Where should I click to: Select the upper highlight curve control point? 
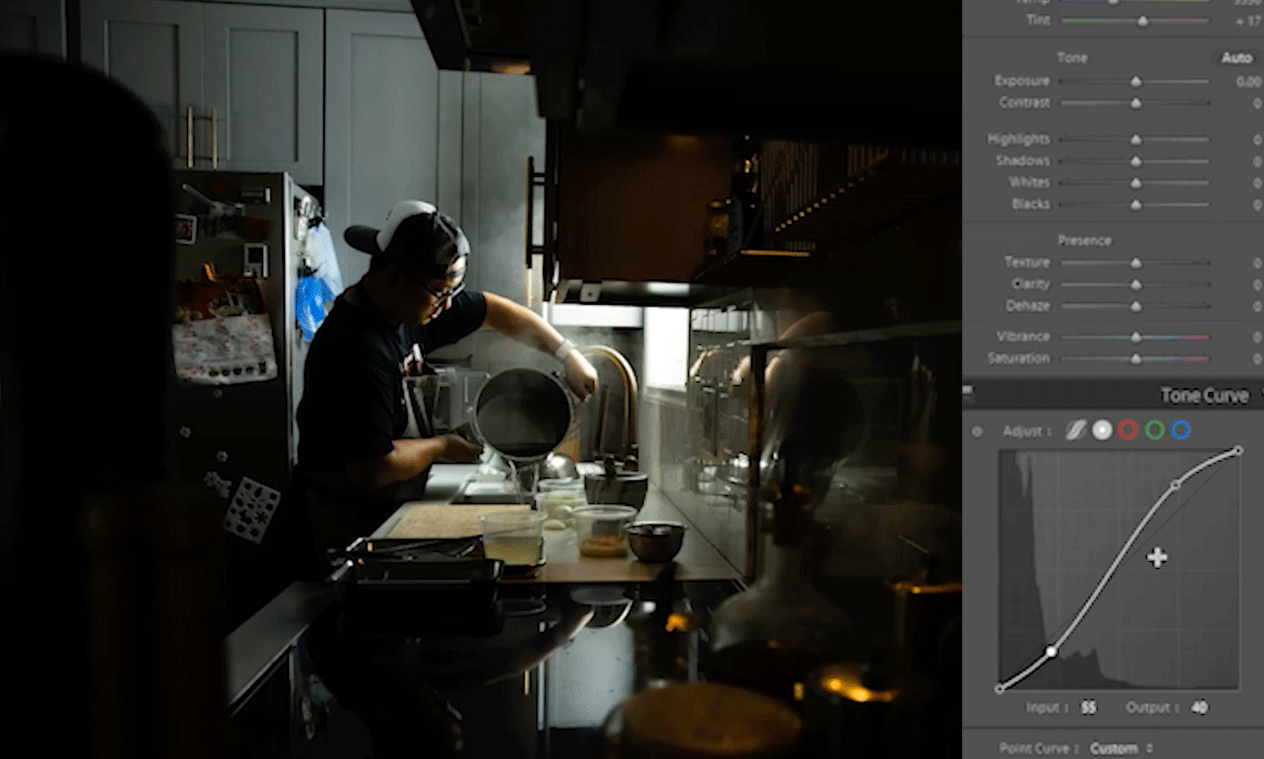tap(1176, 484)
